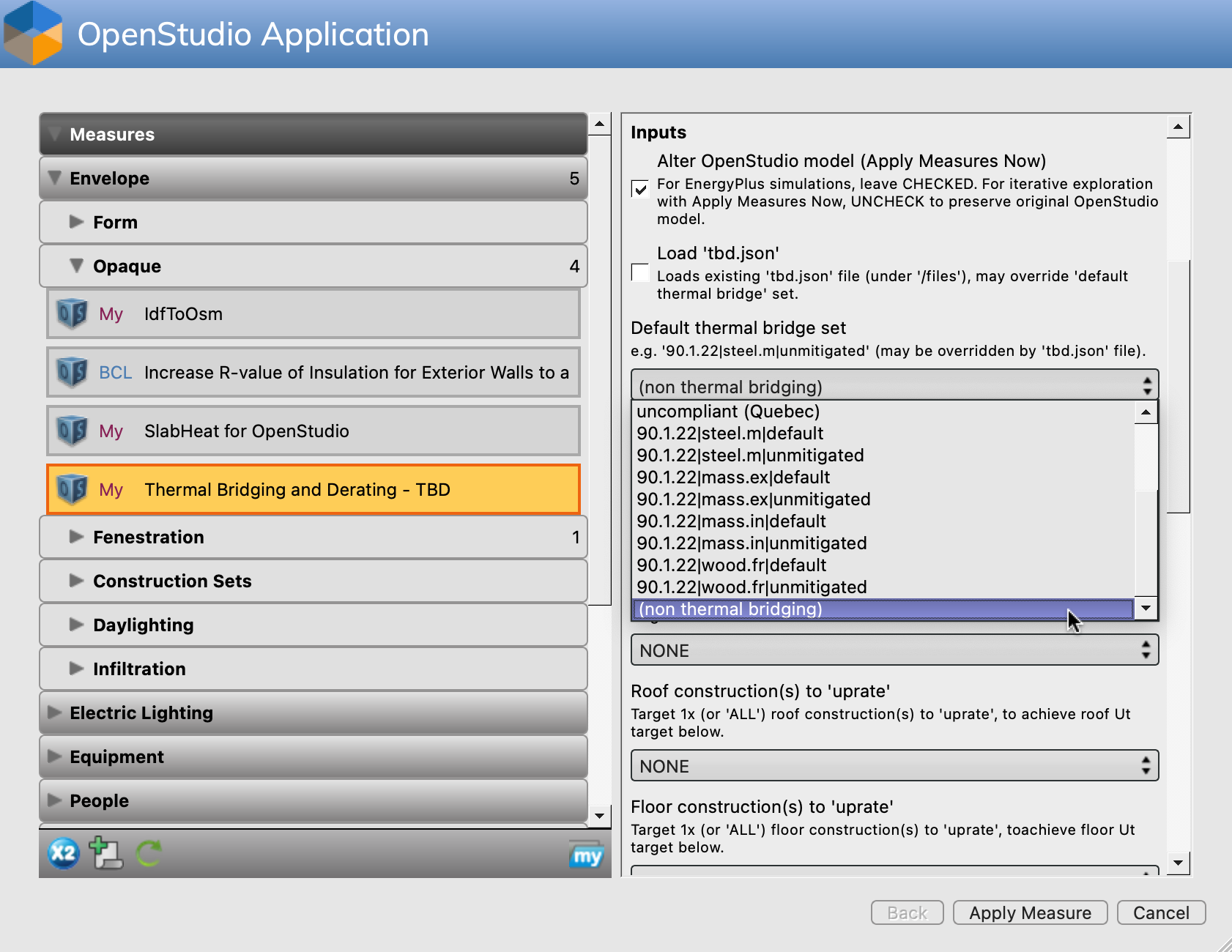Click the Increase R-value measure OS icon
This screenshot has height=952, width=1232.
pos(73,372)
